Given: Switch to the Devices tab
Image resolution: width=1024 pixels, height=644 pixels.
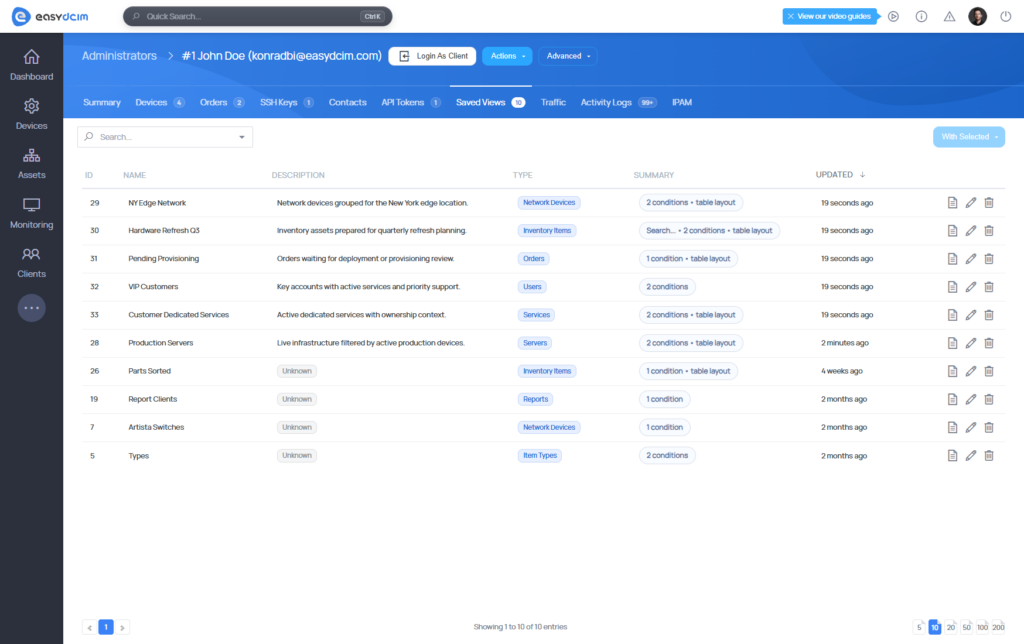Looking at the screenshot, I should [x=160, y=103].
